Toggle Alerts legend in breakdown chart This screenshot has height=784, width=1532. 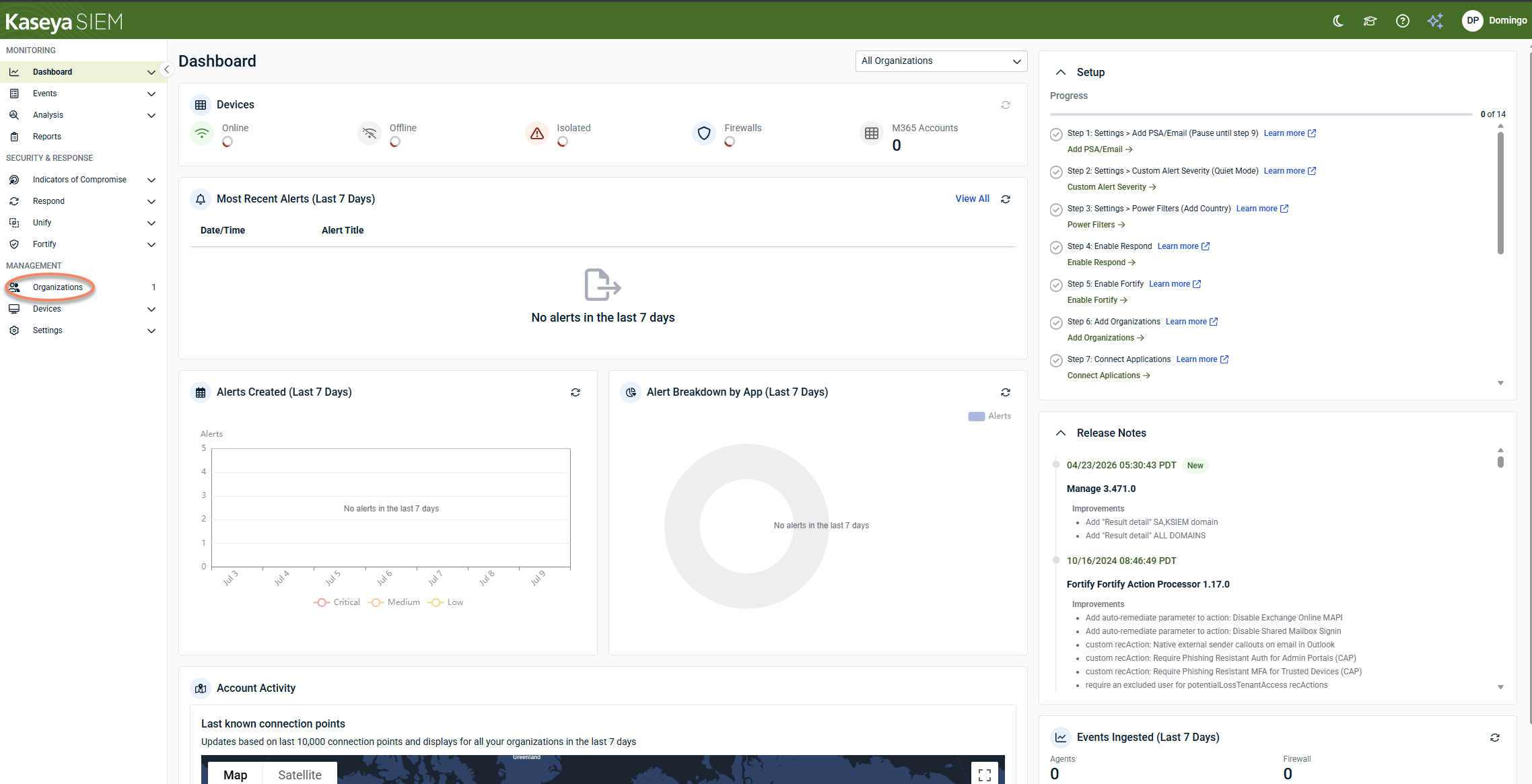tap(989, 416)
